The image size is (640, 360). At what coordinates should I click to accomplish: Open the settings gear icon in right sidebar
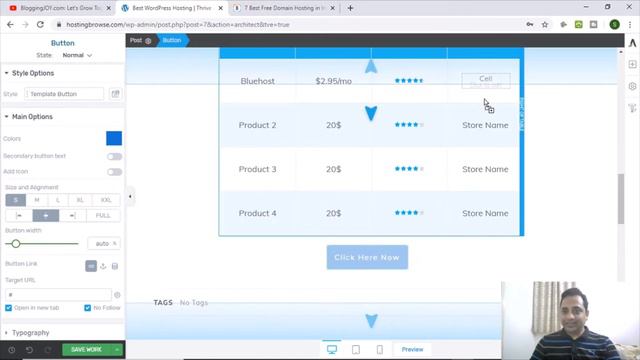[x=632, y=86]
